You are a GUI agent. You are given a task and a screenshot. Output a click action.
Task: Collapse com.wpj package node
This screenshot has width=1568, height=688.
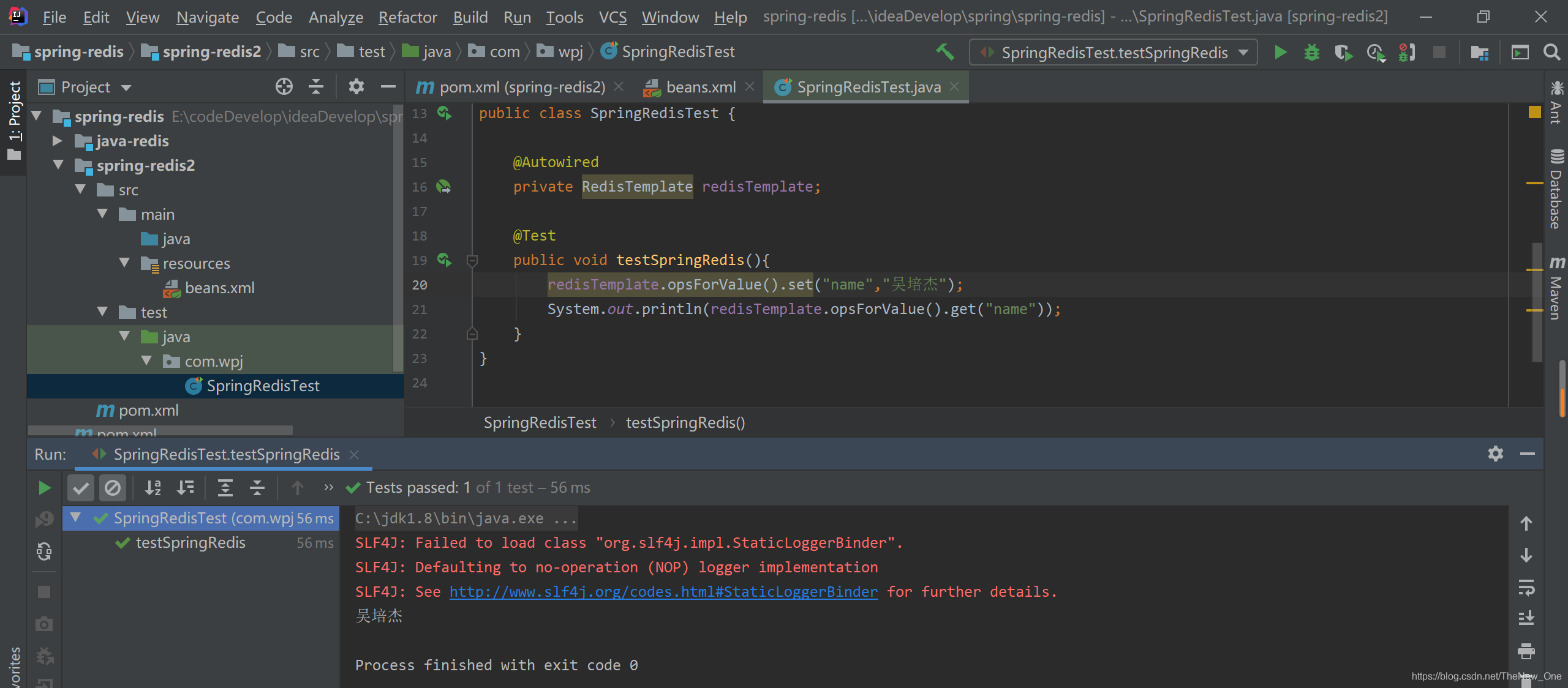click(147, 361)
